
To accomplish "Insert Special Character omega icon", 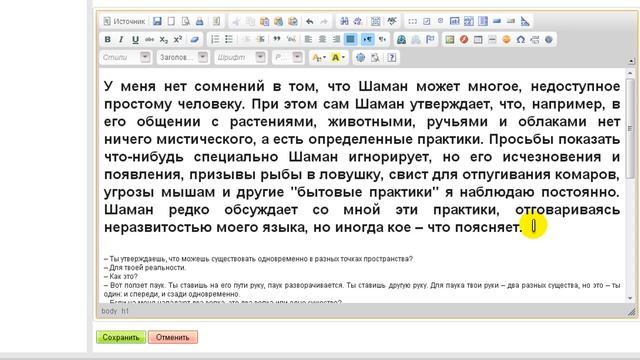I will [520, 40].
